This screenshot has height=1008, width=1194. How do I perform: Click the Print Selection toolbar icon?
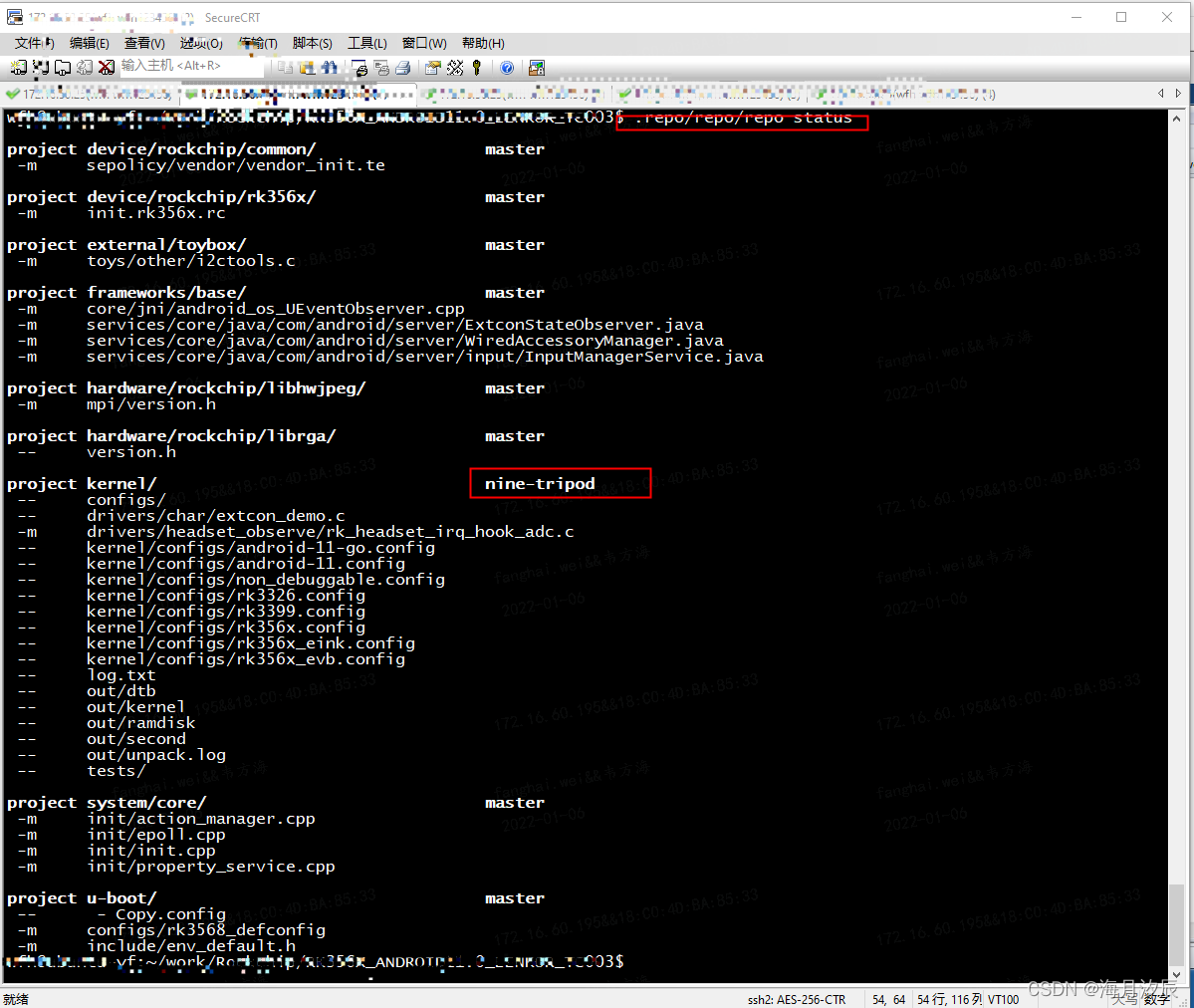pyautogui.click(x=381, y=68)
